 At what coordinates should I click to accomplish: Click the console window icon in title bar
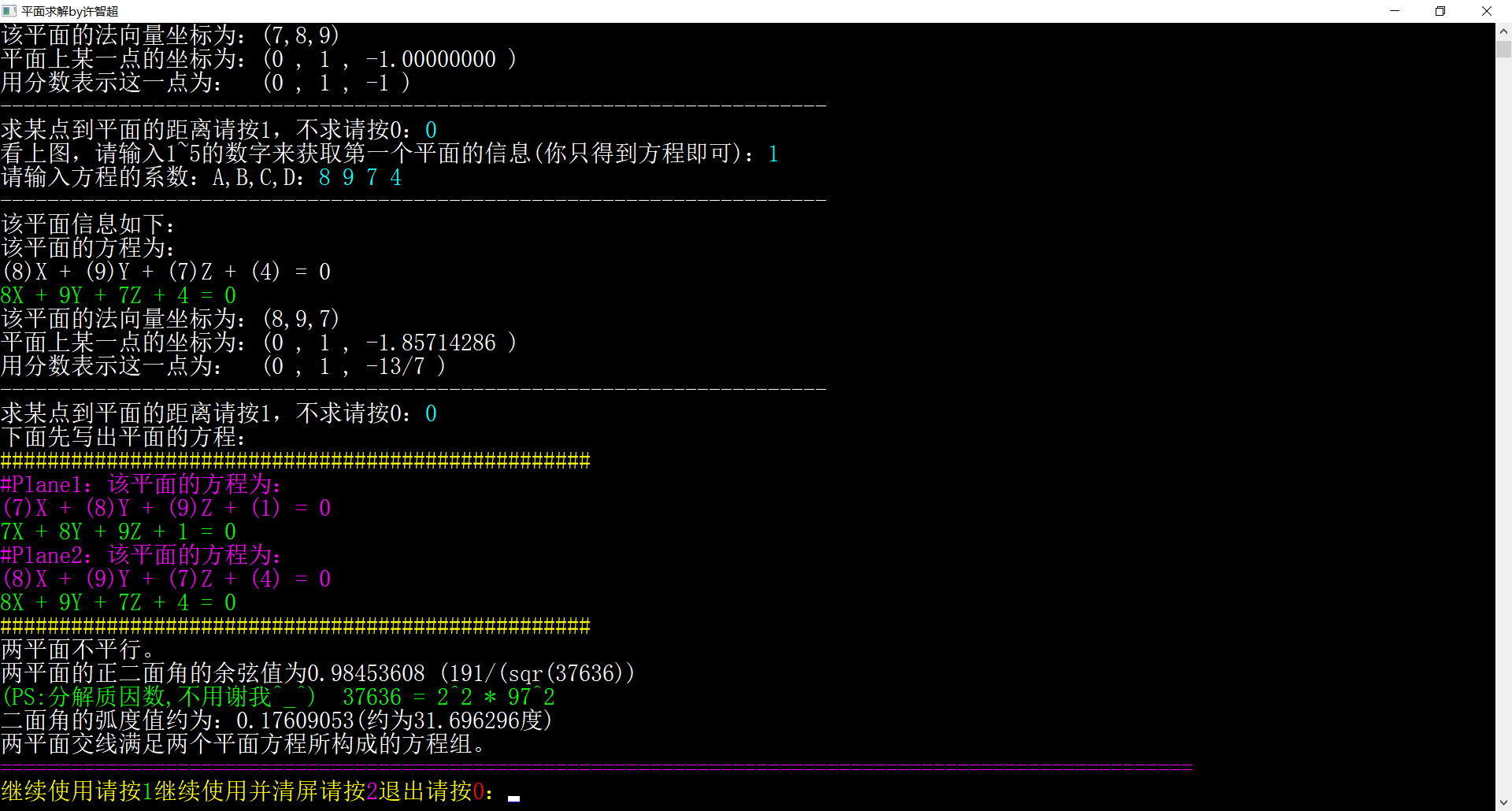point(9,11)
